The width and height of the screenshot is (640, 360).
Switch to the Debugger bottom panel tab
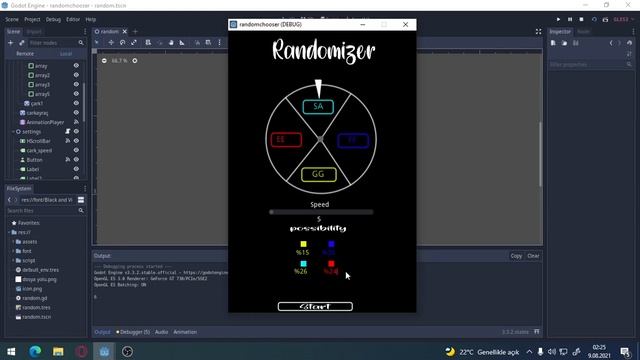[133, 332]
